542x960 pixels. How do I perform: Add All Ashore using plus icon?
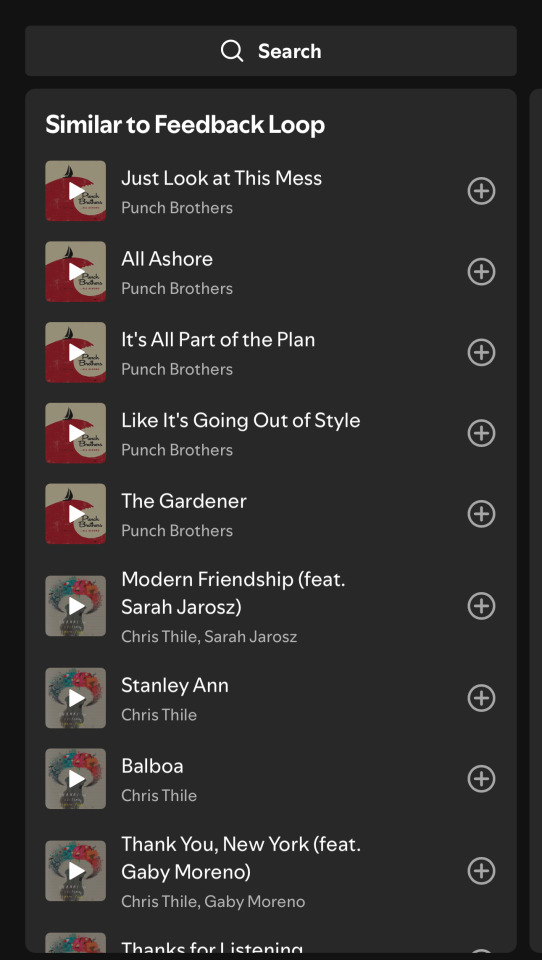[481, 272]
